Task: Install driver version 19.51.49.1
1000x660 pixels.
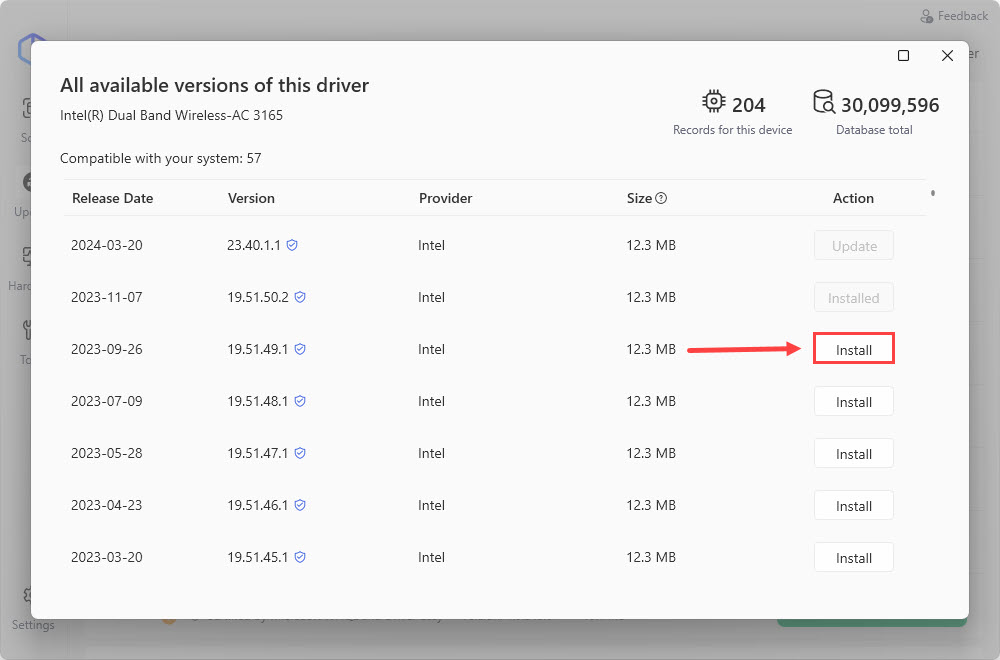Action: 853,349
